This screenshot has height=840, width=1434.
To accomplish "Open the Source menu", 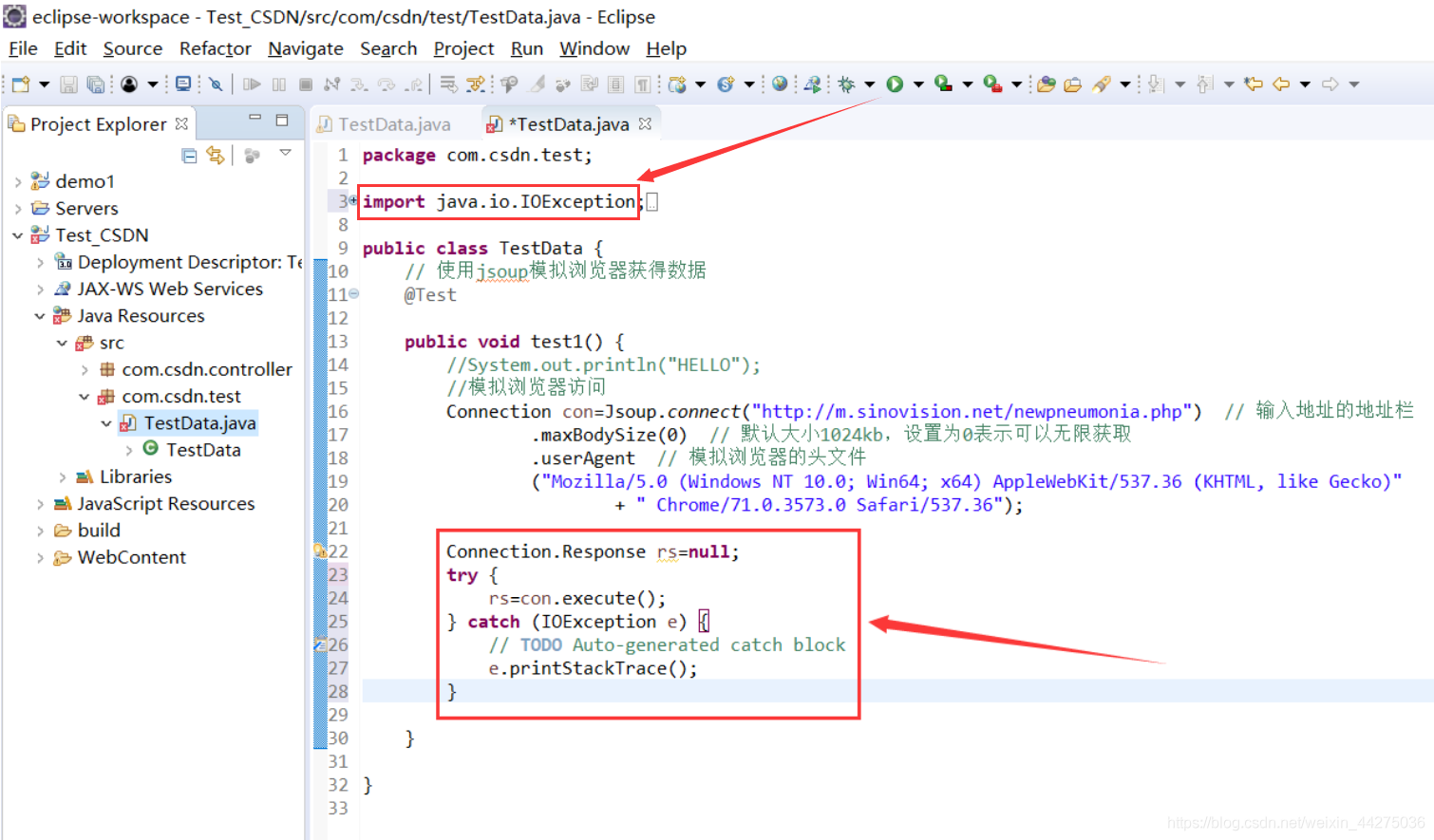I will (133, 48).
